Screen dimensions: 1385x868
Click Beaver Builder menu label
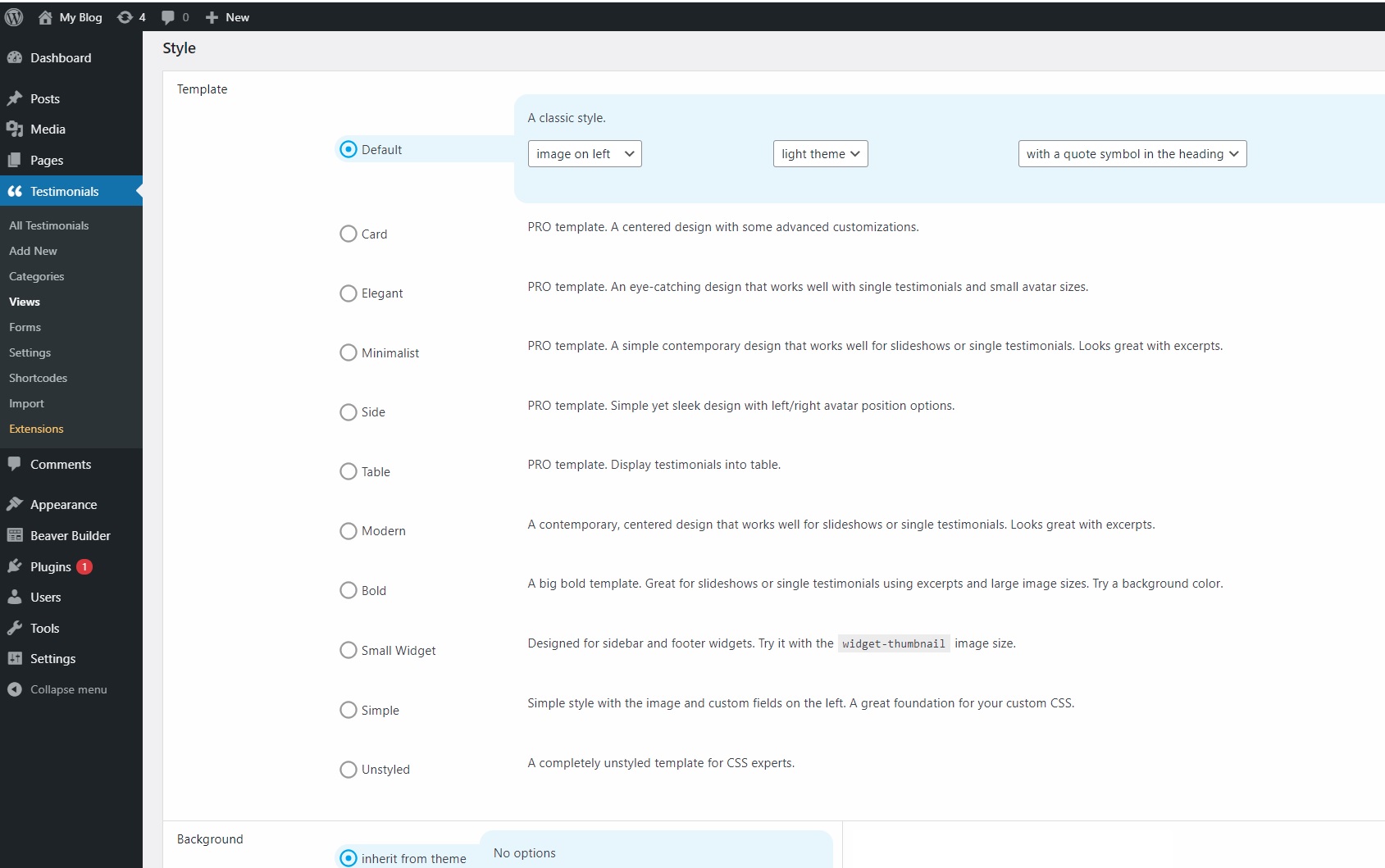[x=71, y=535]
